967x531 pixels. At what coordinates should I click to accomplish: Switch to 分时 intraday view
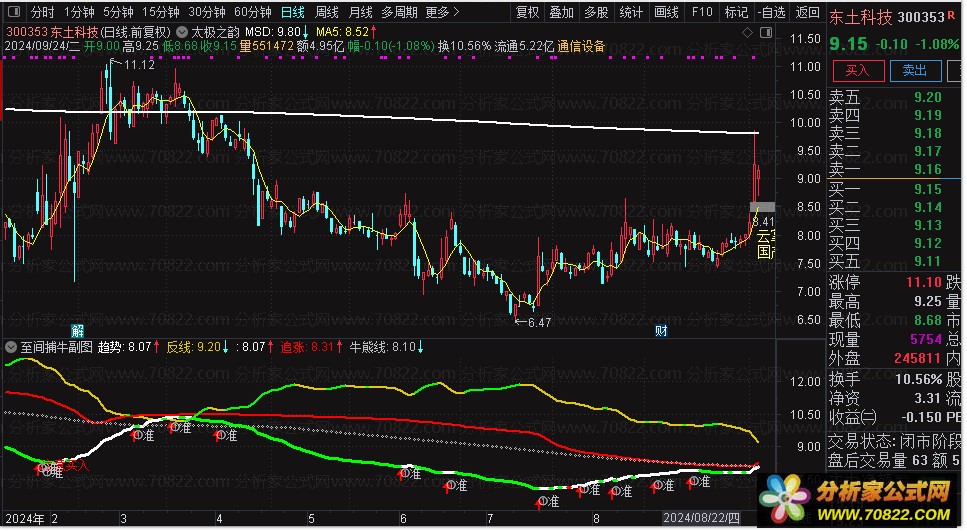pos(43,12)
